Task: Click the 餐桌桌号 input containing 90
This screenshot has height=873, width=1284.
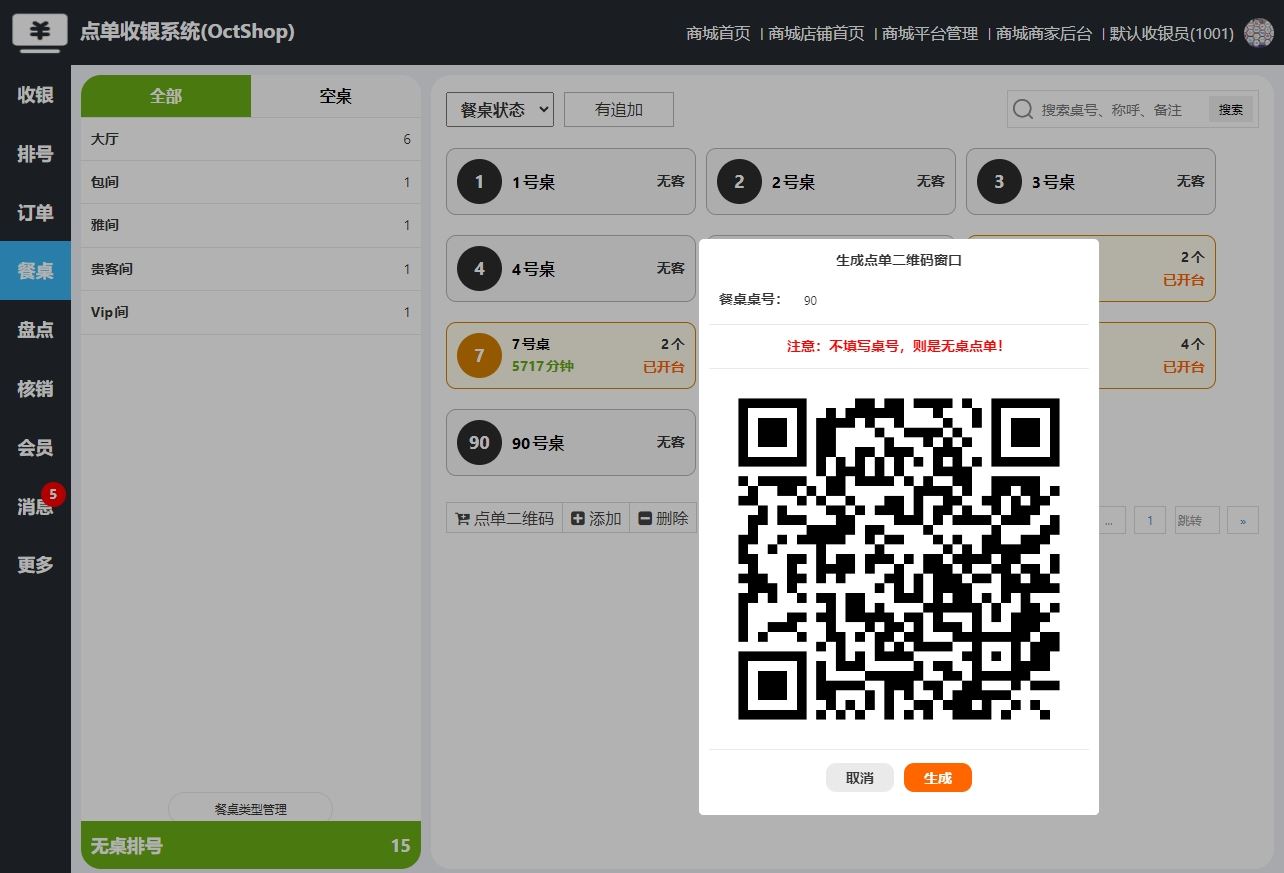Action: pos(940,300)
